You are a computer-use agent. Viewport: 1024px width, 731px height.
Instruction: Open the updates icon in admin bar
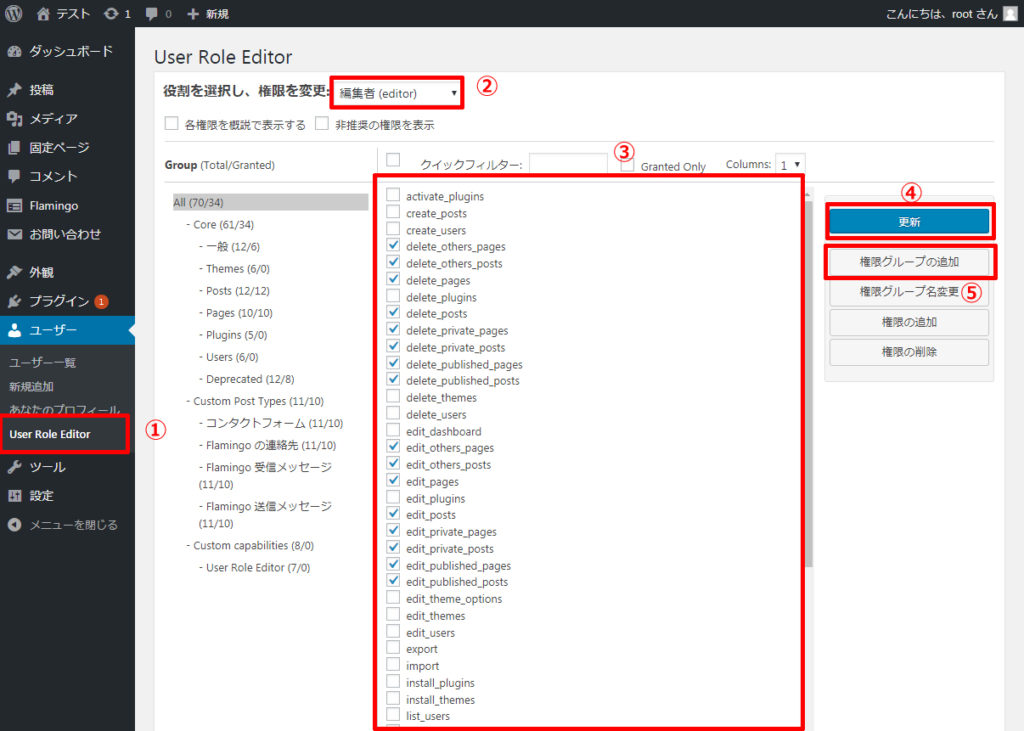(x=109, y=14)
